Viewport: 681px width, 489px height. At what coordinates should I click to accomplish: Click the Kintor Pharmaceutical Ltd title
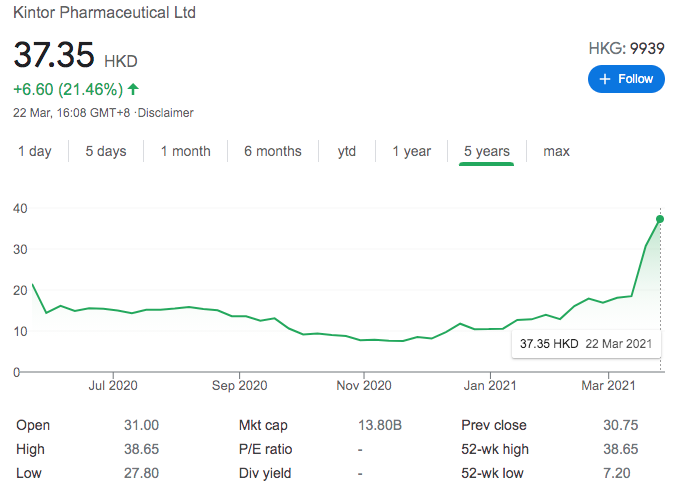pyautogui.click(x=104, y=13)
